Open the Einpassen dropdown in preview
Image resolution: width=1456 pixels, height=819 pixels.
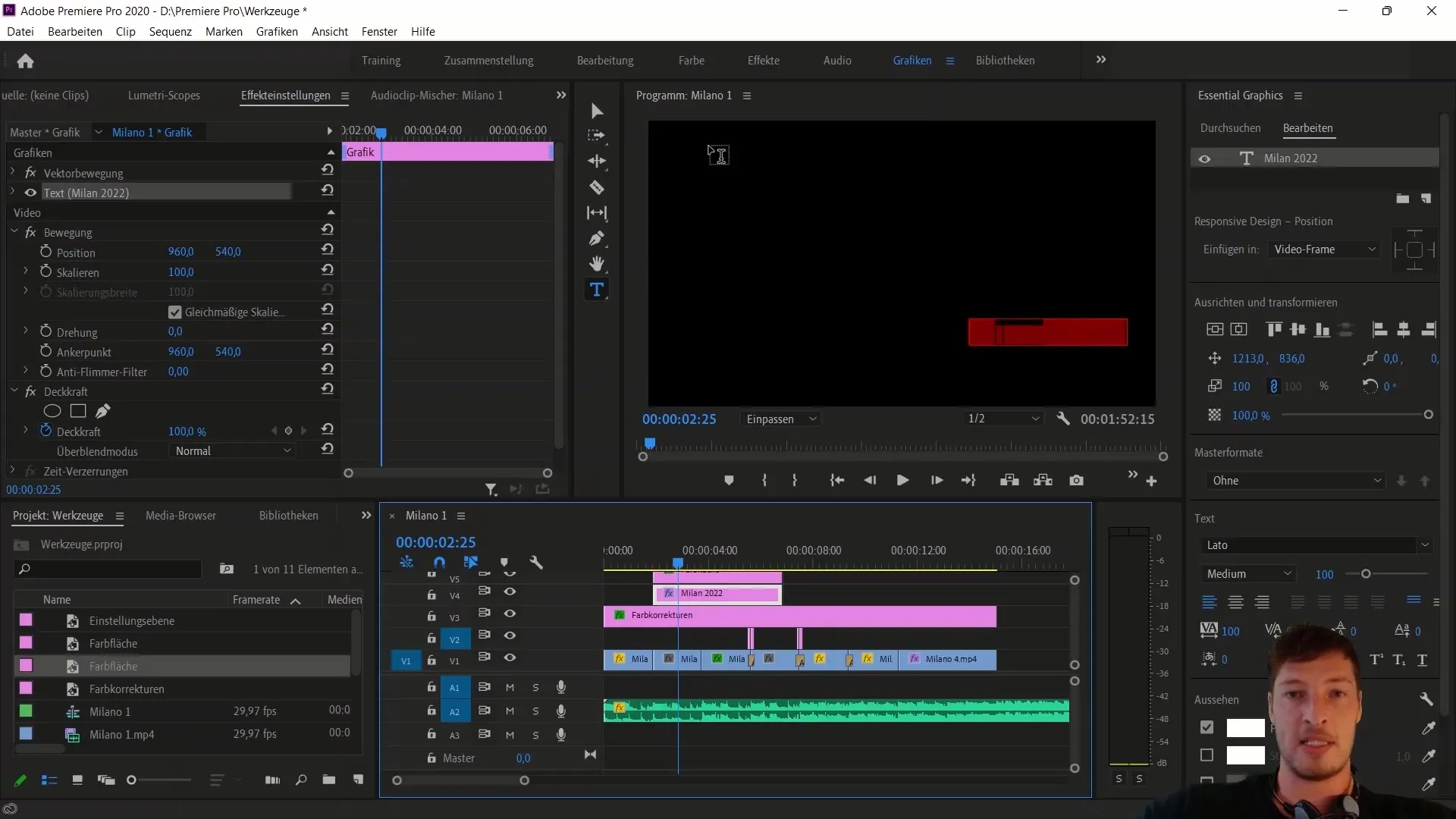pos(782,418)
